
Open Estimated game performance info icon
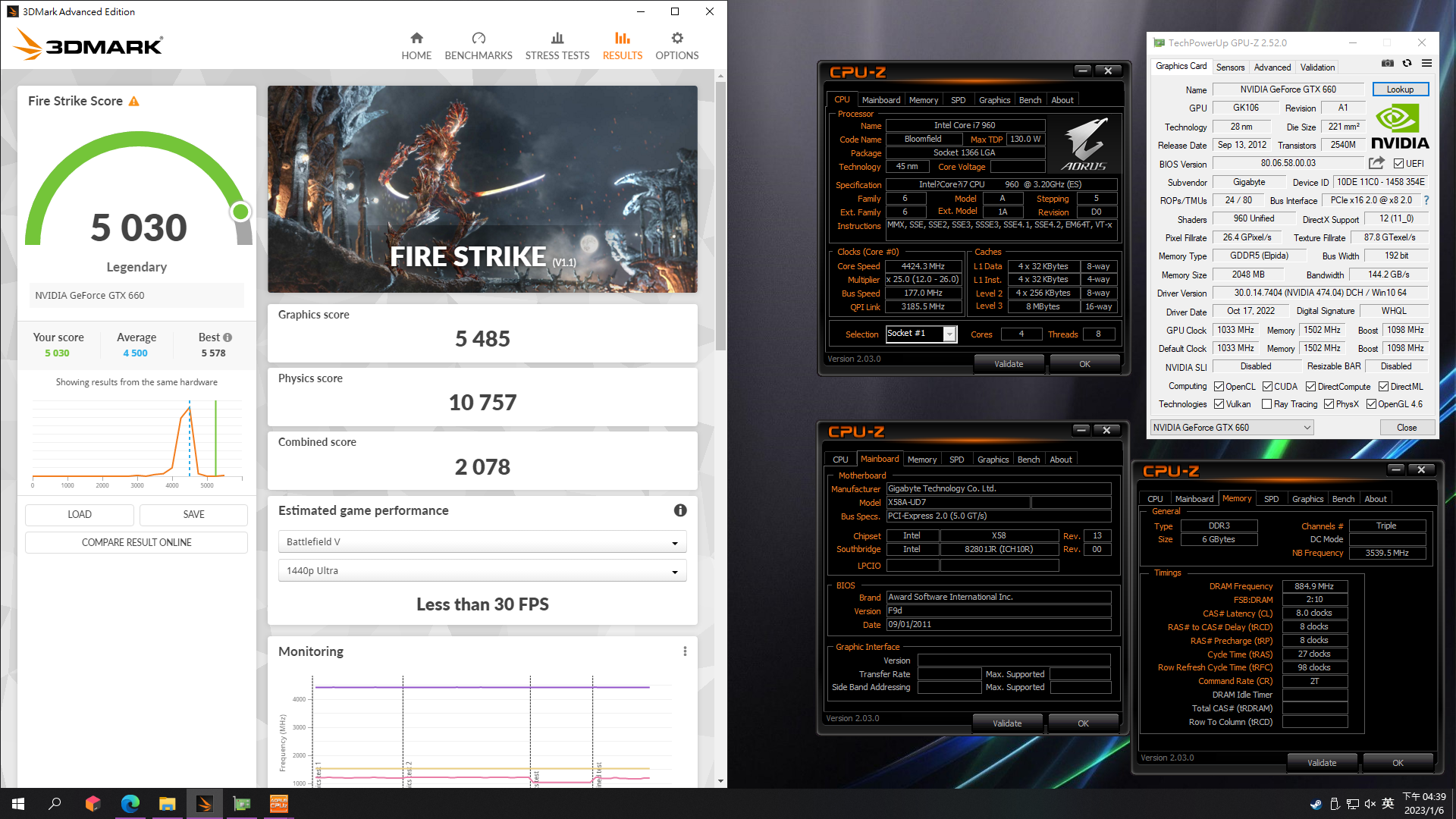pos(680,510)
